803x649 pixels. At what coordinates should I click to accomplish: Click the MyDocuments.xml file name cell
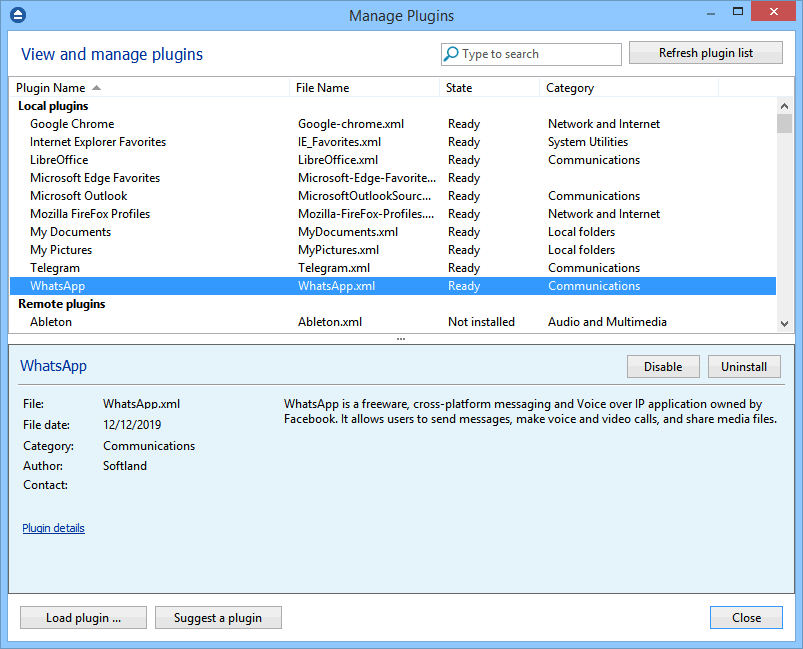[x=348, y=232]
